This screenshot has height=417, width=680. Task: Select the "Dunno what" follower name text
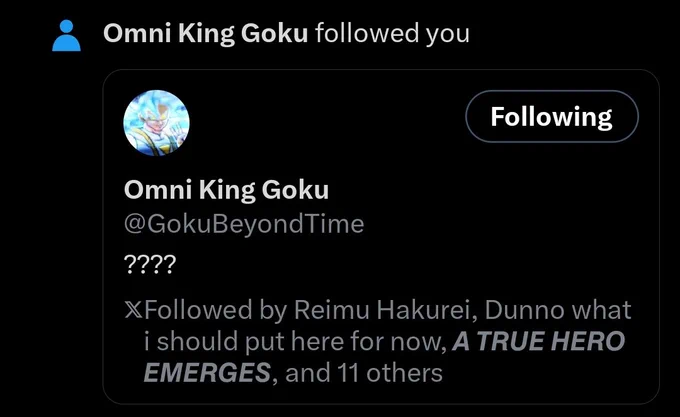558,310
